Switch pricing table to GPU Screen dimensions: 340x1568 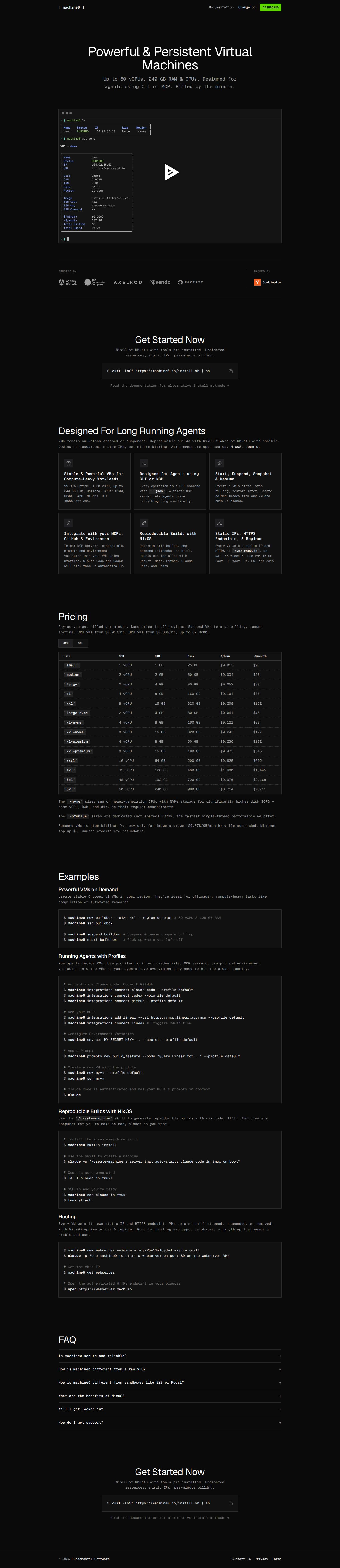[80, 643]
